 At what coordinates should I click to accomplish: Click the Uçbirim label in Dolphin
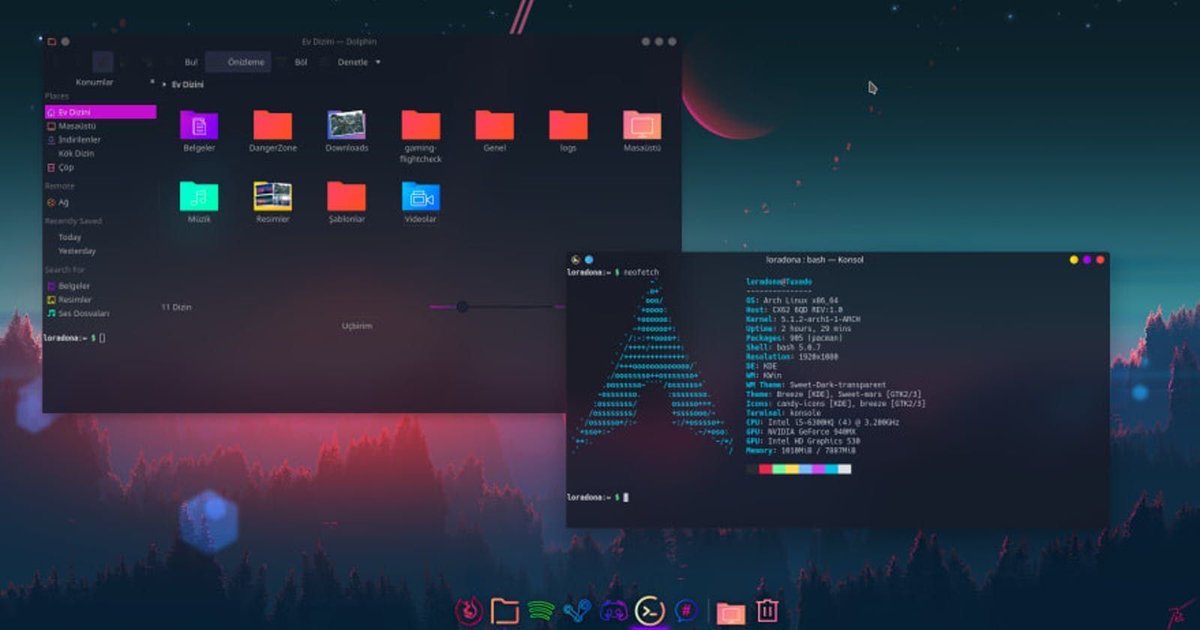click(359, 326)
